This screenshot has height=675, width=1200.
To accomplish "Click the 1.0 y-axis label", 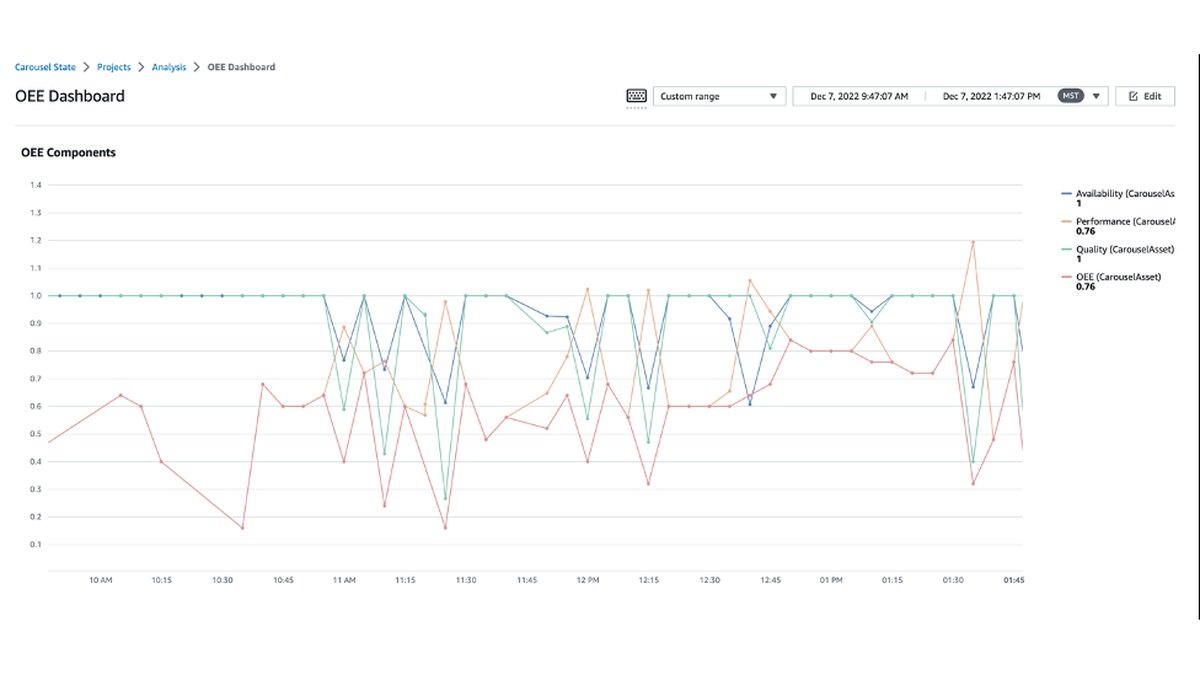I will pyautogui.click(x=35, y=296).
